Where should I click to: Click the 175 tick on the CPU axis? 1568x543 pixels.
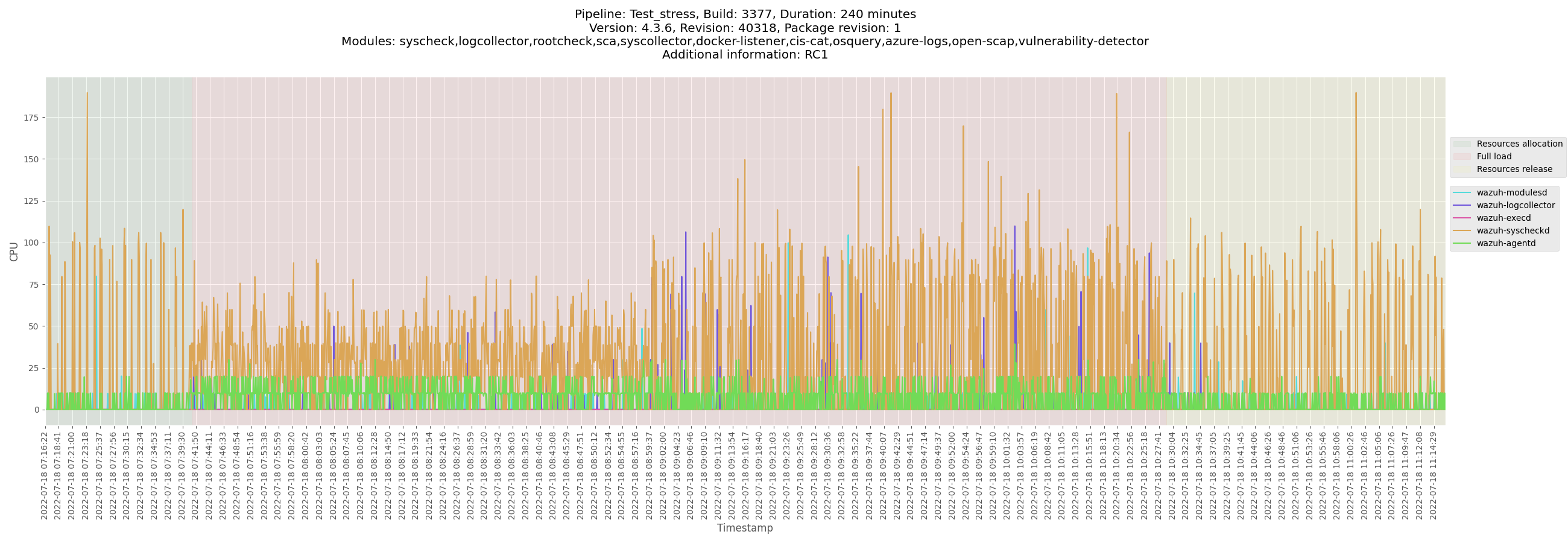point(31,118)
